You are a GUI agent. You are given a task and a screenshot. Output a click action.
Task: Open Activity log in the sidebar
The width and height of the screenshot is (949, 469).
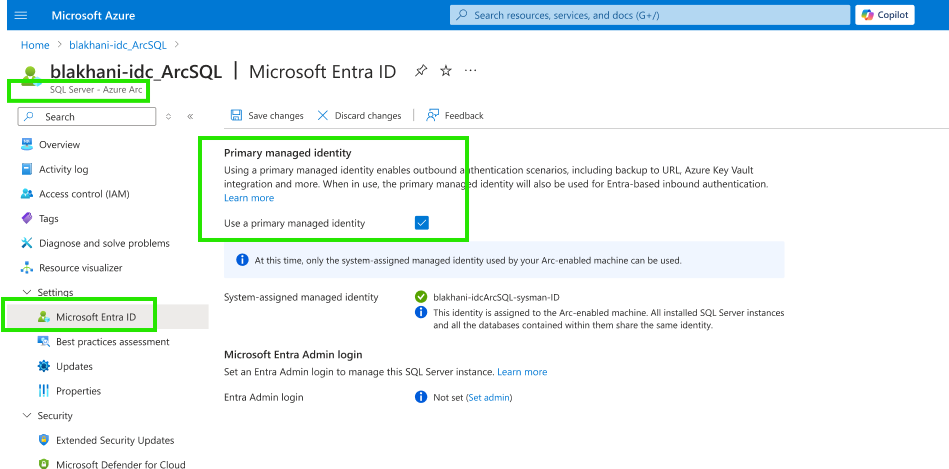(63, 170)
